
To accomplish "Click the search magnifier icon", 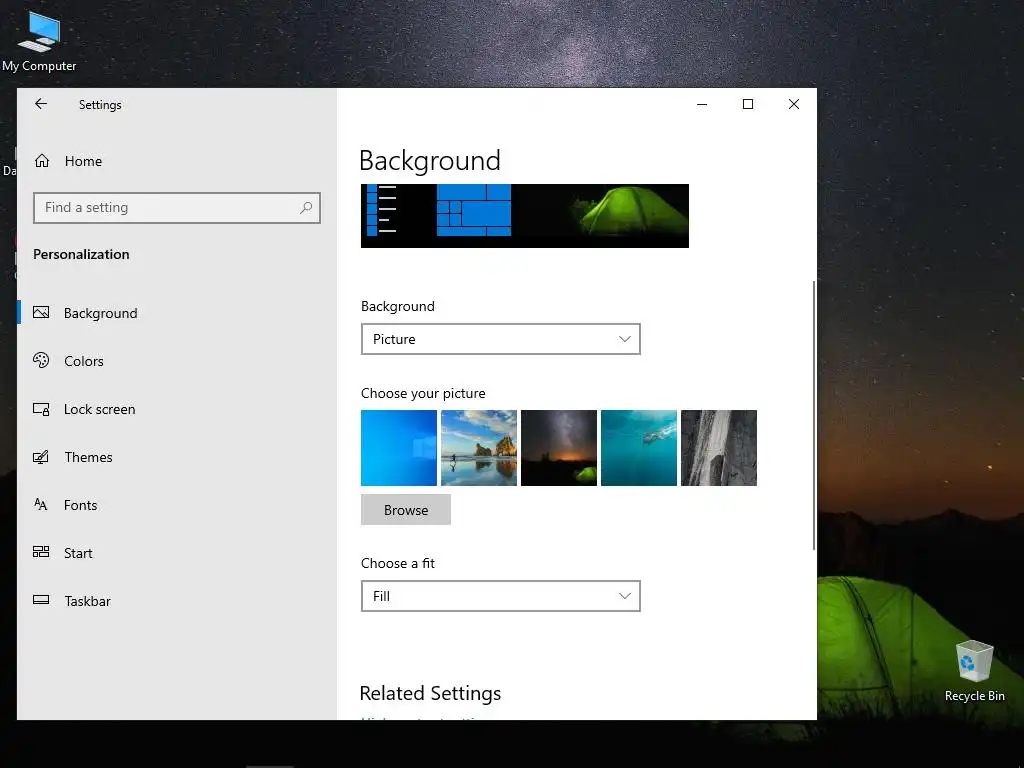I will click(x=306, y=208).
